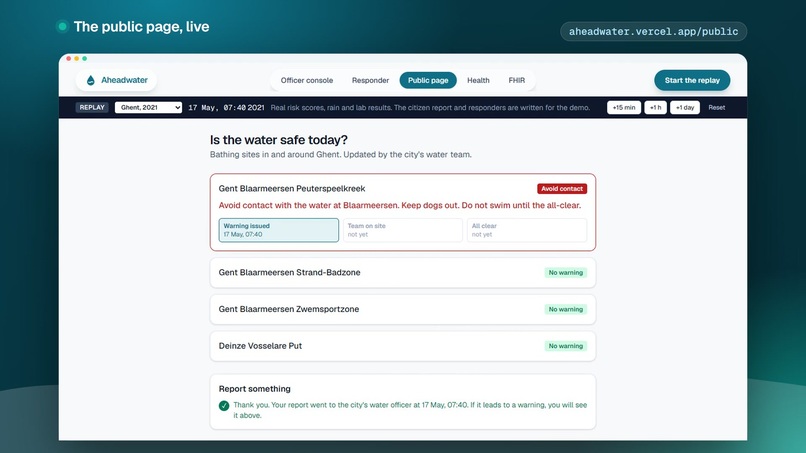This screenshot has width=806, height=453.
Task: Click the 'Bathing sites in and around Ghent' subtitle
Action: pyautogui.click(x=340, y=154)
